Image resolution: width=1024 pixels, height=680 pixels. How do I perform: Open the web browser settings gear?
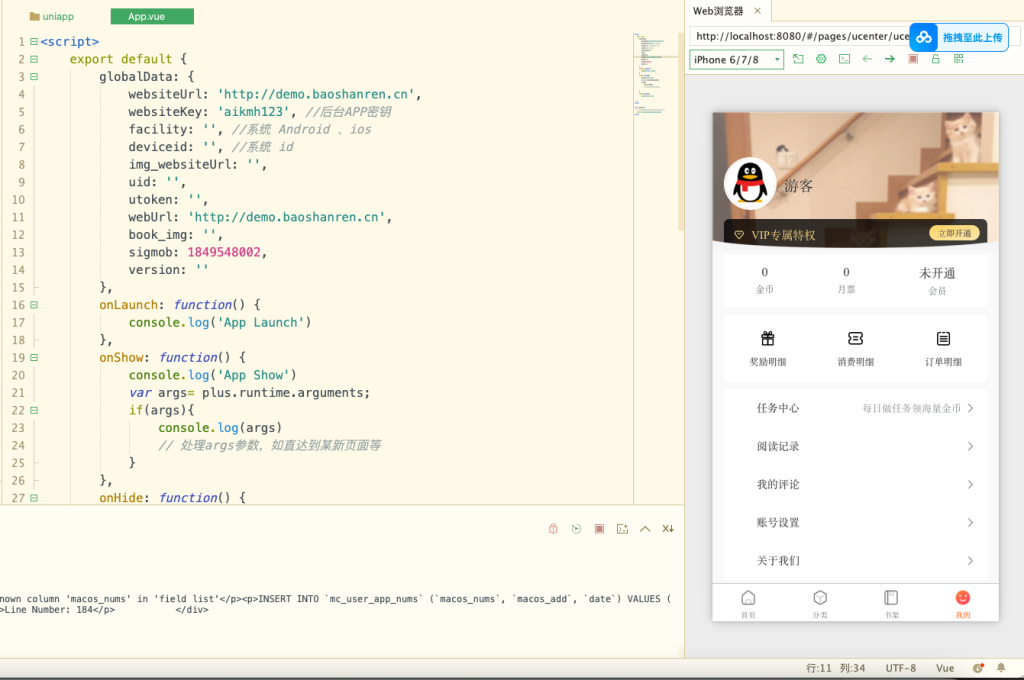point(821,59)
